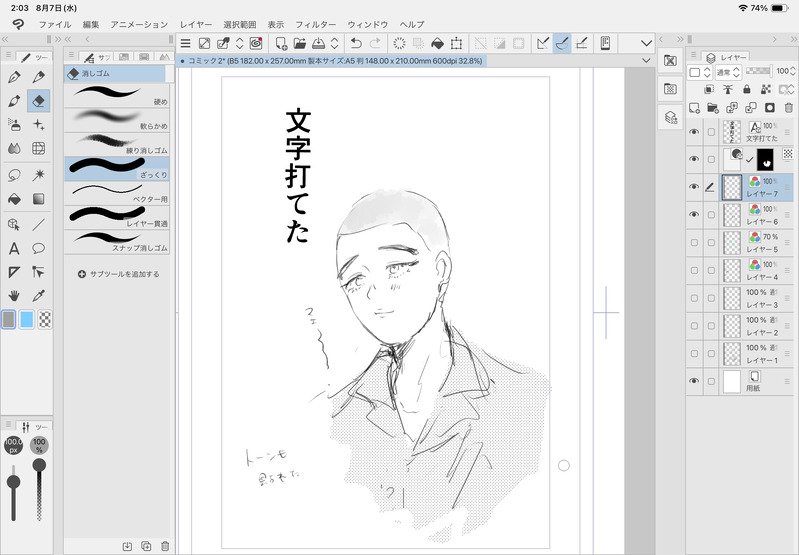Hide layer レイヤー 7 with eye icon
Screen dimensions: 799x555
[x=694, y=187]
